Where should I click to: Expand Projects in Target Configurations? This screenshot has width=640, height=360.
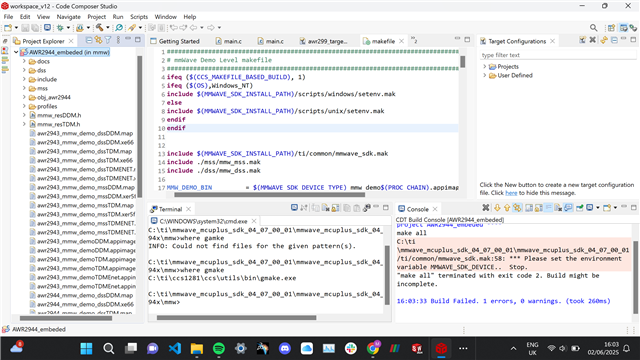click(484, 67)
